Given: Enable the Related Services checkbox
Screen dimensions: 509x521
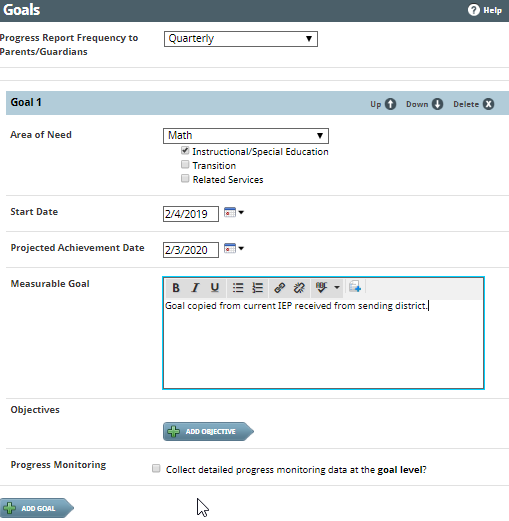Looking at the screenshot, I should (x=185, y=179).
